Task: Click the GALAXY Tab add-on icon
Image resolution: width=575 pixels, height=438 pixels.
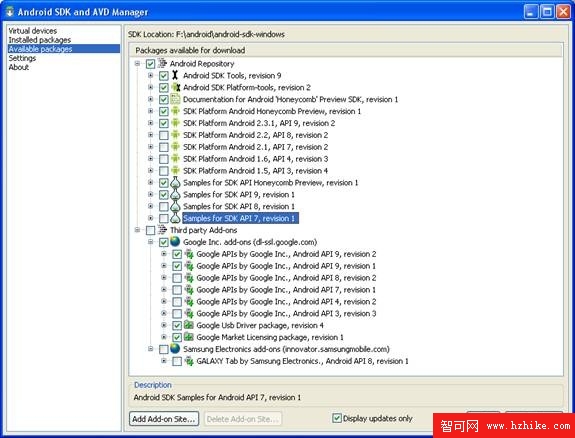Action: (189, 361)
